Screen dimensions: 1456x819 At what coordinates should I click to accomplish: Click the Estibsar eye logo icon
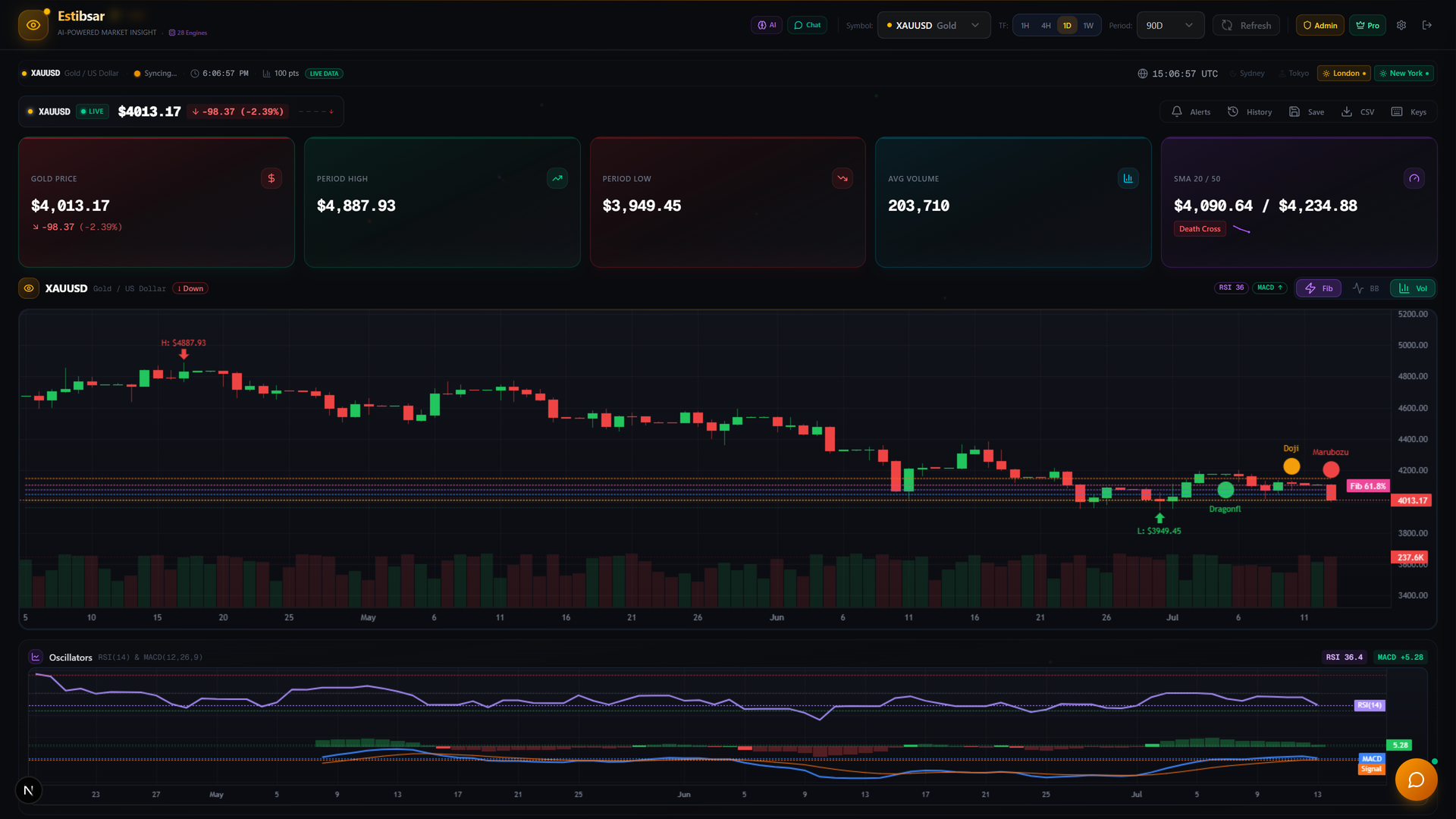pos(33,25)
